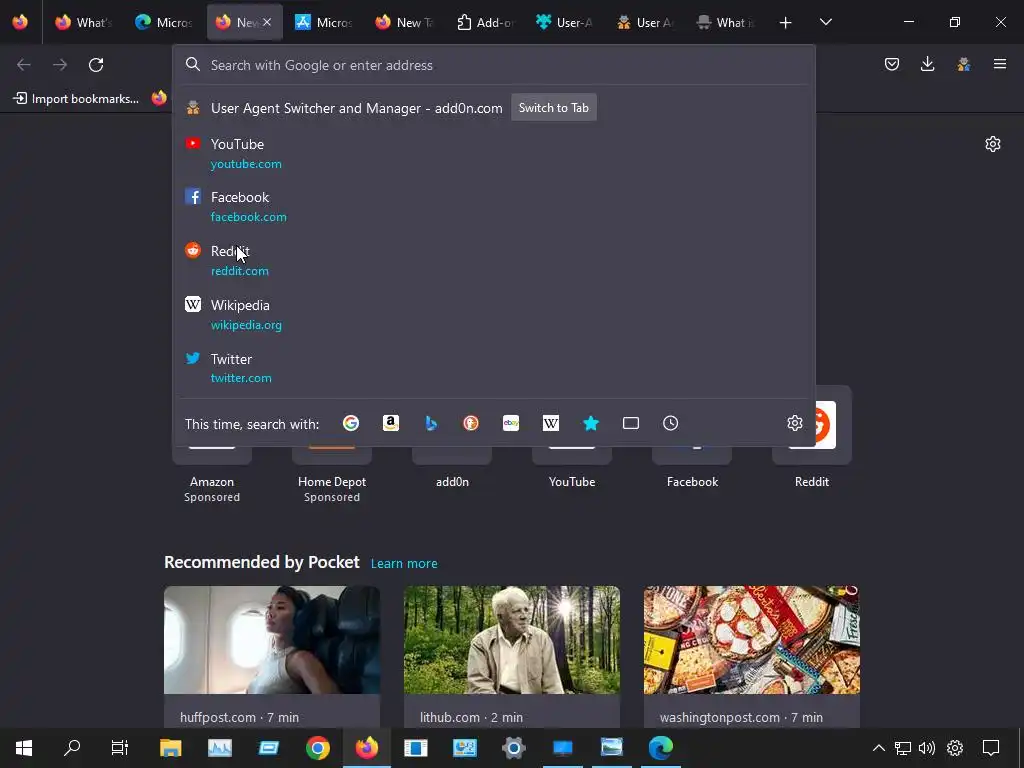1024x768 pixels.
Task: Close the active New Tab
Action: tap(267, 22)
